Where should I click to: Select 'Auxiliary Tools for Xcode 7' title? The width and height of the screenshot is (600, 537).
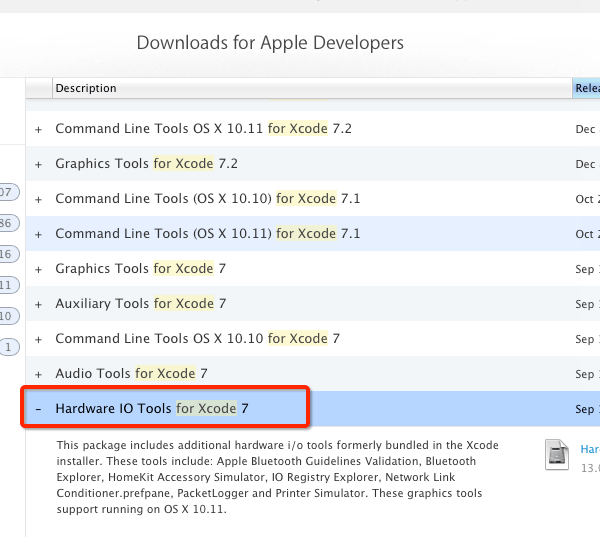click(141, 304)
